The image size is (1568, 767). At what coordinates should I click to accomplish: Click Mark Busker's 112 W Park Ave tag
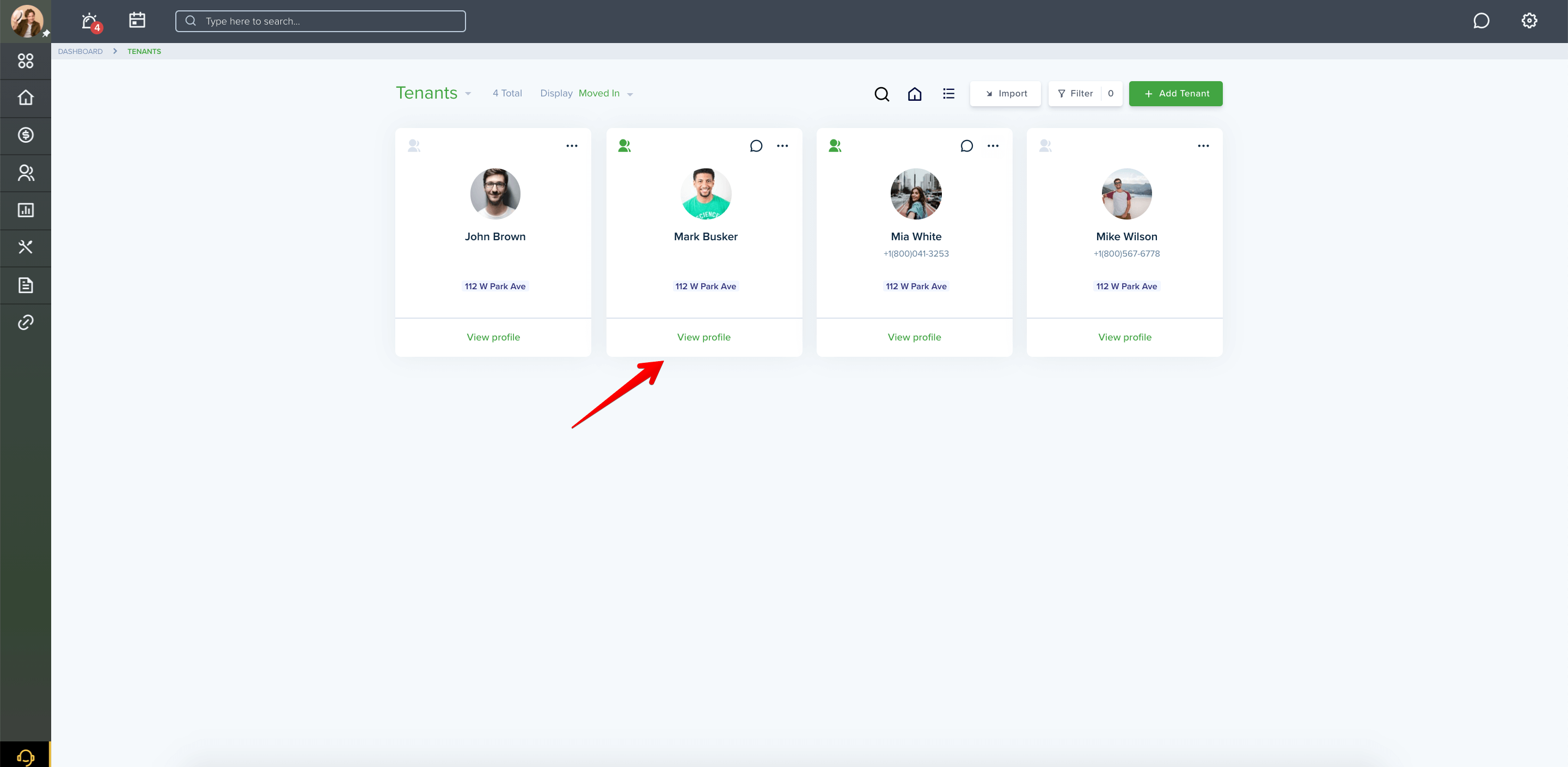tap(706, 287)
